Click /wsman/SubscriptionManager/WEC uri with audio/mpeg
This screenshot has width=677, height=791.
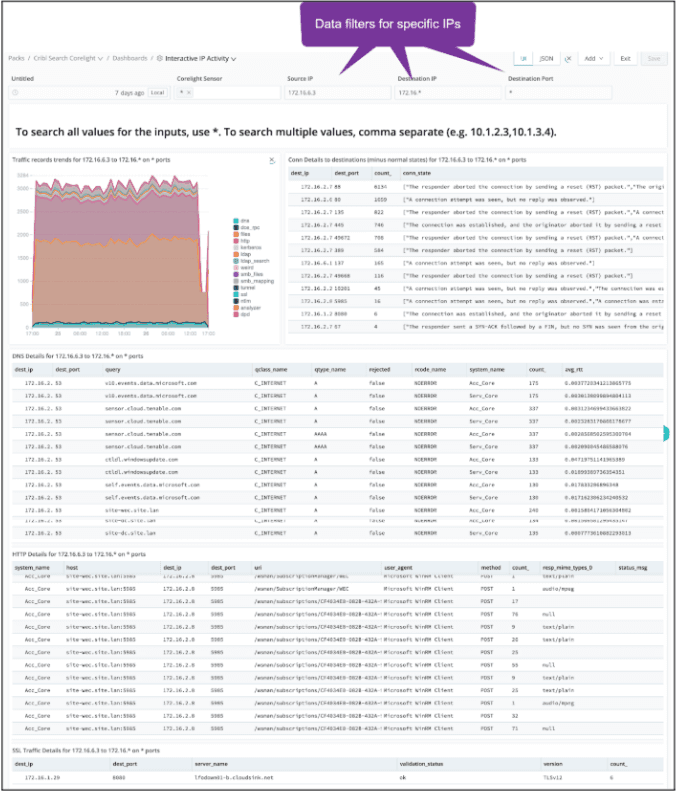(302, 589)
